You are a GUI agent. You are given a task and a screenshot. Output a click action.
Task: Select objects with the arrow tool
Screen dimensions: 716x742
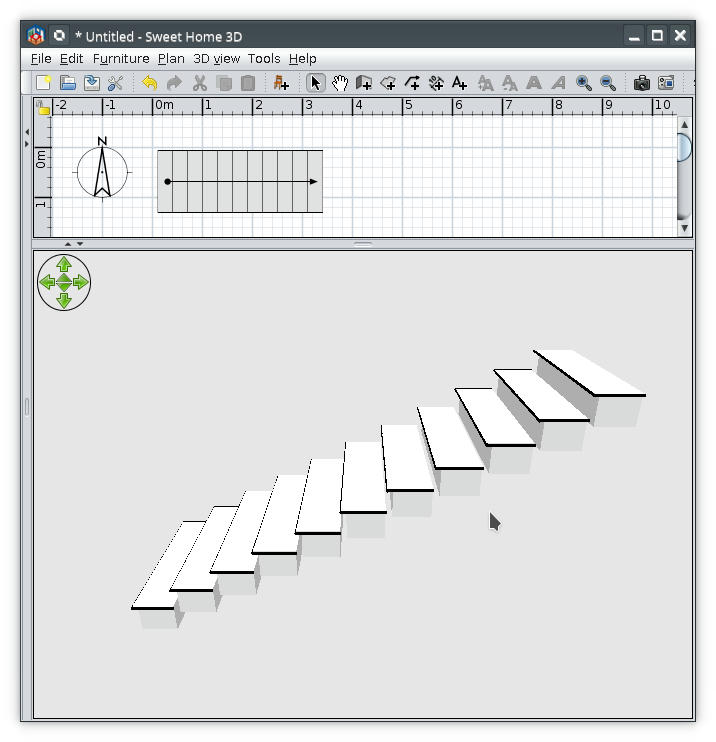coord(316,83)
